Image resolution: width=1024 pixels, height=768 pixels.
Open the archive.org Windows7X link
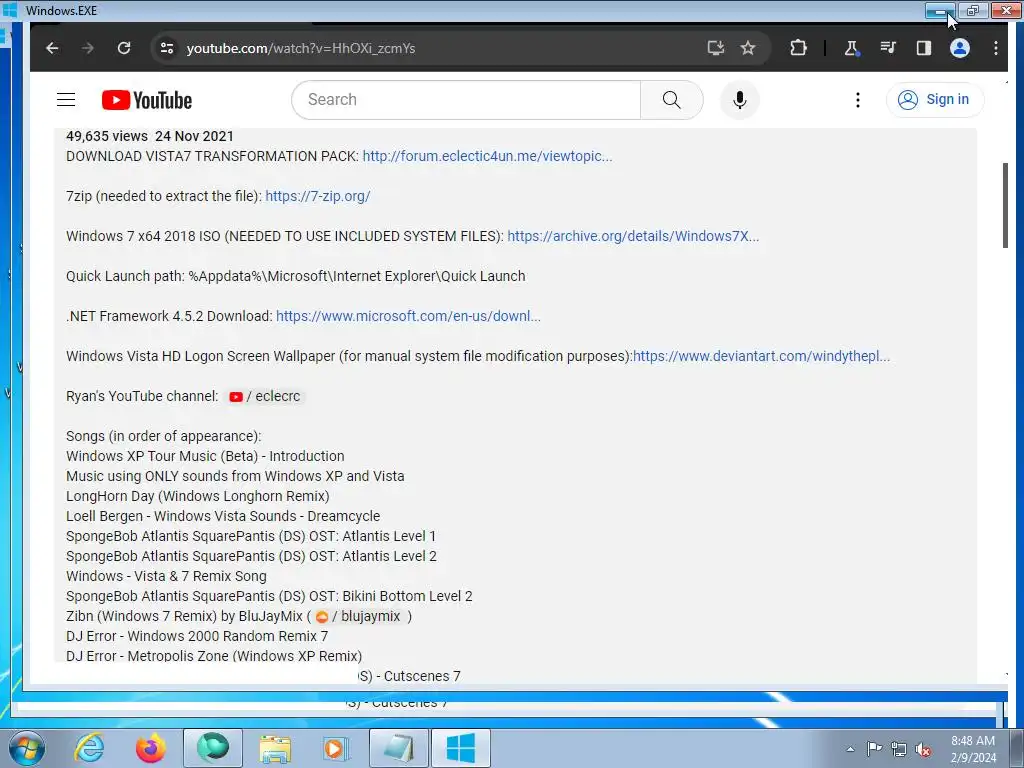(x=633, y=236)
